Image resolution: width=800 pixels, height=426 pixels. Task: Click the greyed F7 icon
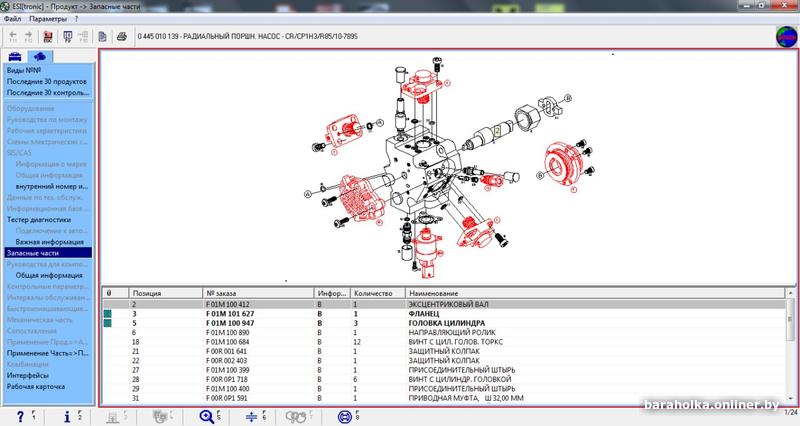point(295,417)
